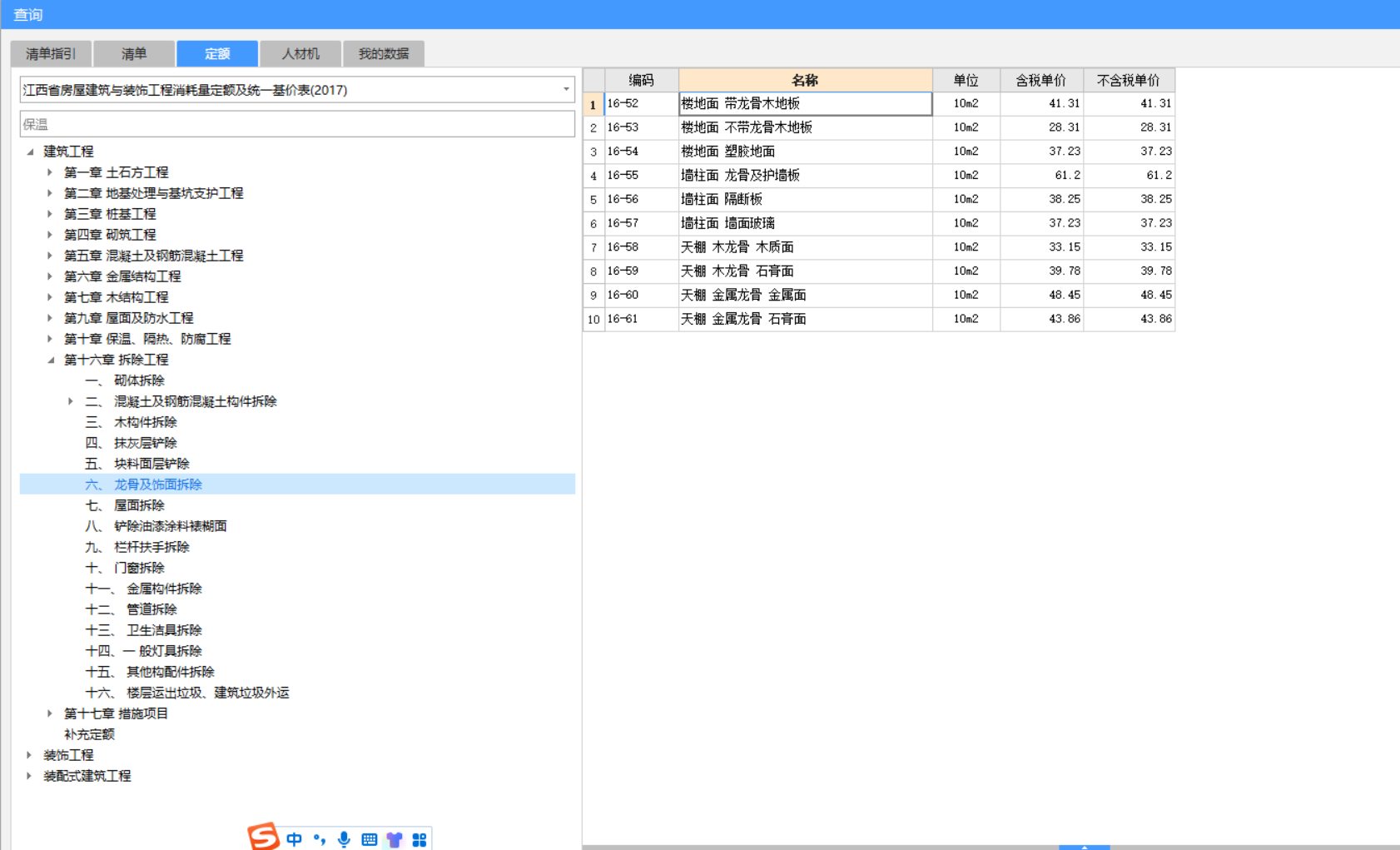Viewport: 1400px width, 850px height.
Task: Collapse 第十六章 拆除工程 node
Action: click(51, 360)
